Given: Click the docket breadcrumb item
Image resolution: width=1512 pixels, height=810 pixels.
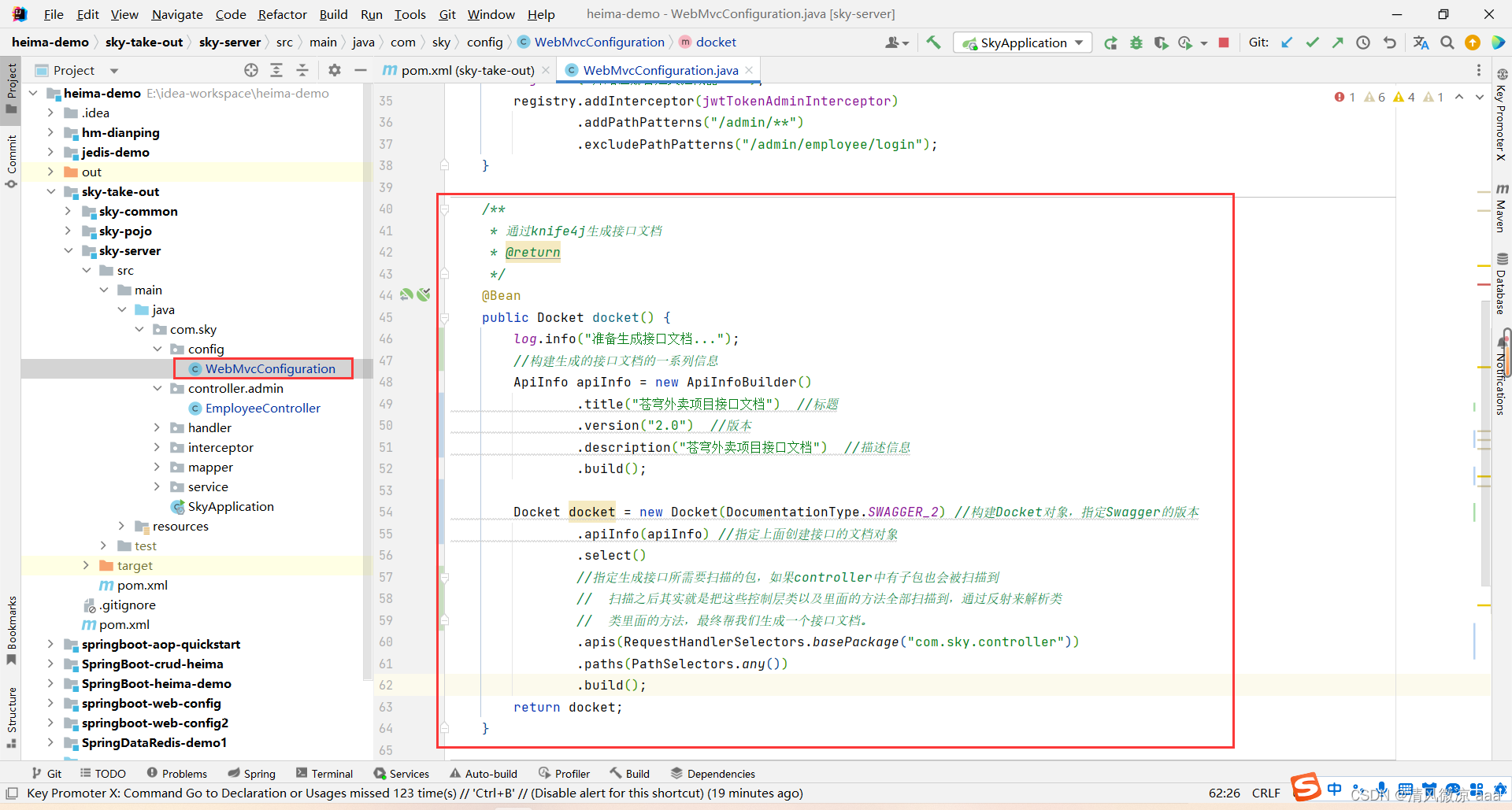Looking at the screenshot, I should tap(707, 43).
